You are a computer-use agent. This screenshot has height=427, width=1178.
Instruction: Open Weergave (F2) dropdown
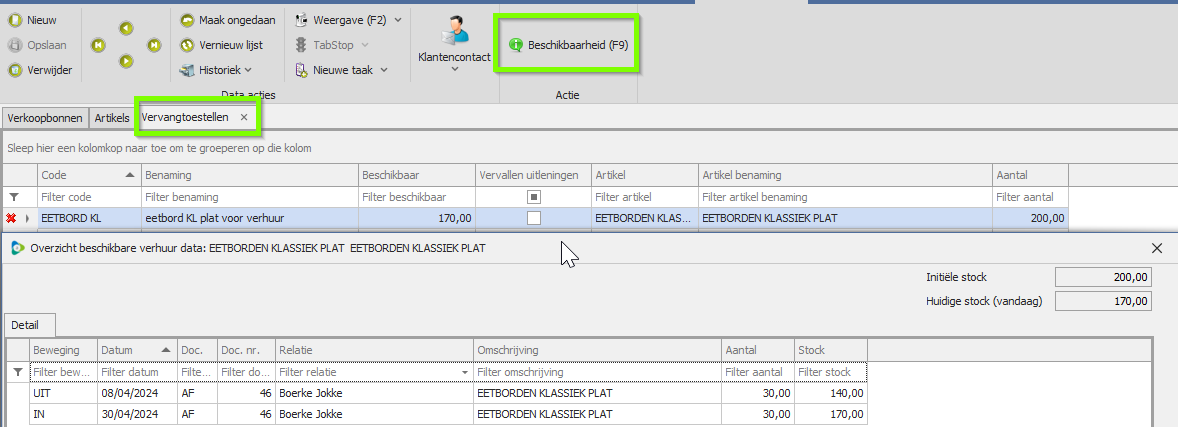[349, 20]
